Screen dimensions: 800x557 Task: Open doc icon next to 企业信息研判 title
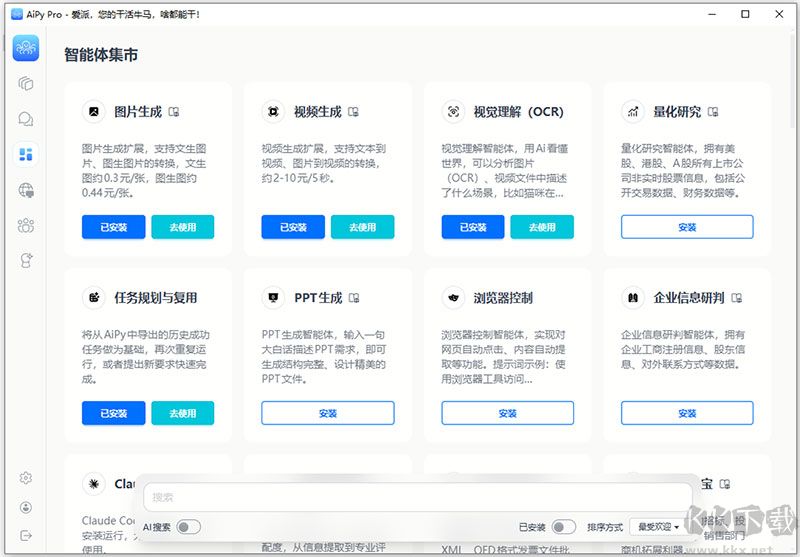pyautogui.click(x=737, y=298)
